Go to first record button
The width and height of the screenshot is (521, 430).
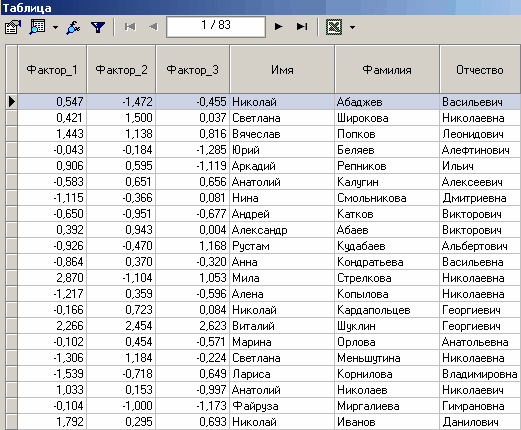(130, 27)
